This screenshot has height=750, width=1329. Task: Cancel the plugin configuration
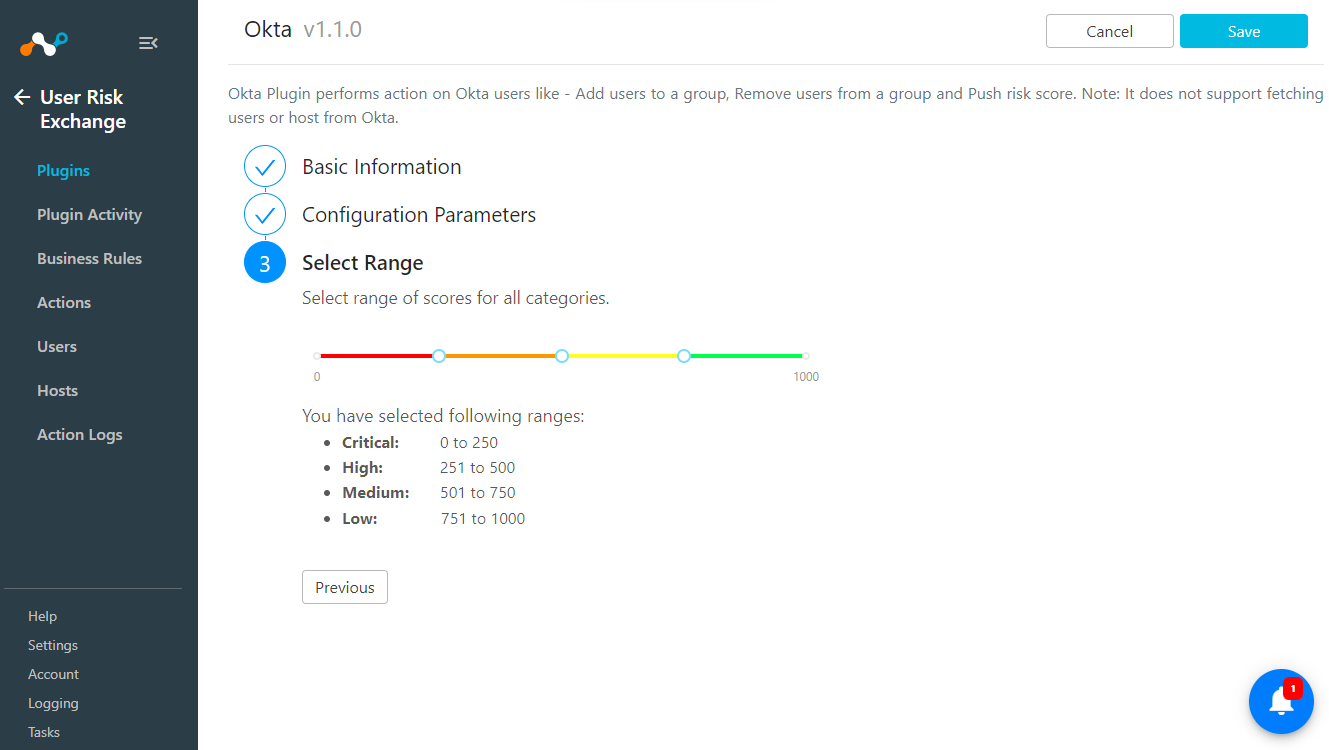(x=1110, y=31)
